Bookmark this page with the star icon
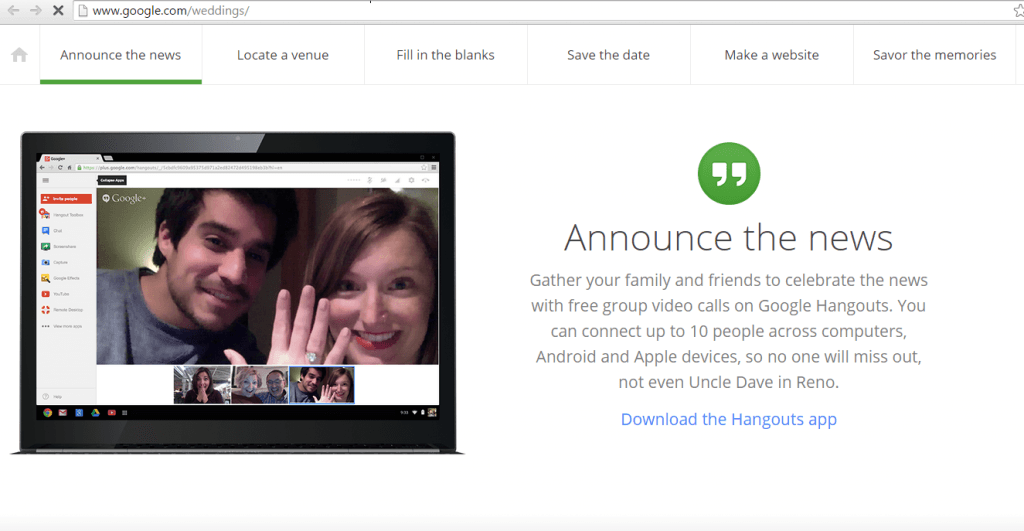The image size is (1024, 531). click(x=1018, y=10)
